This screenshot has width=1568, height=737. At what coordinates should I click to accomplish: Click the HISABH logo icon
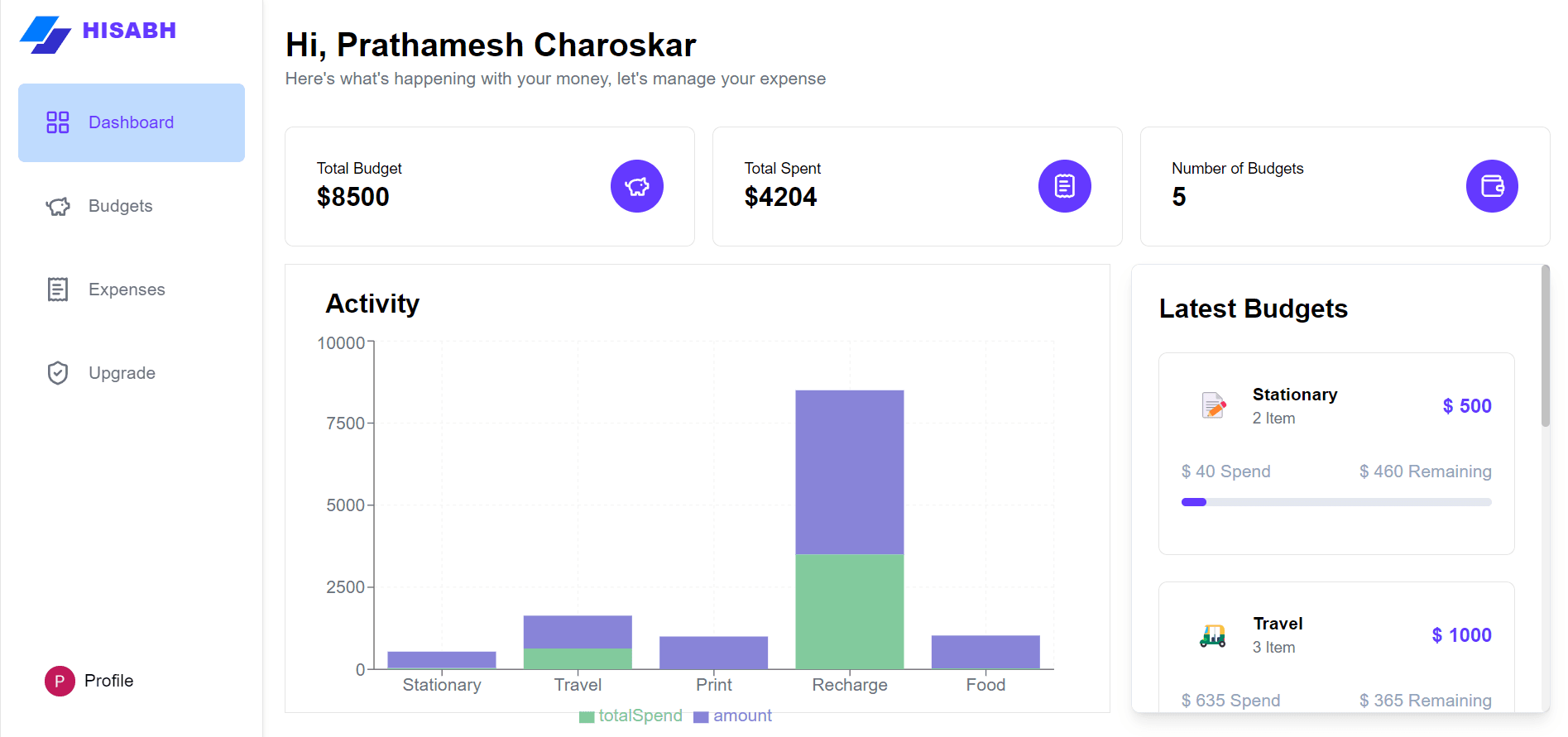pos(46,34)
